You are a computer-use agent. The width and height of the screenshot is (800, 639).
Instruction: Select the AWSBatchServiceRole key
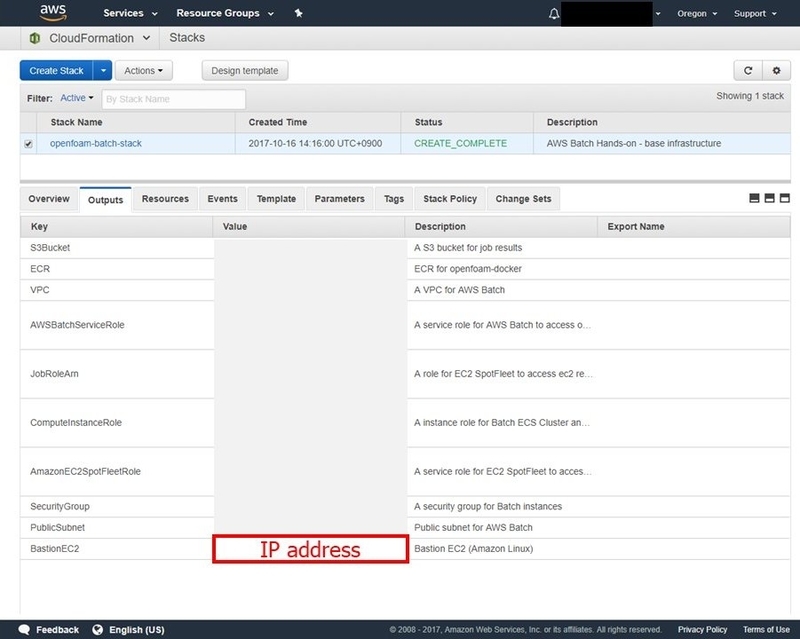77,325
